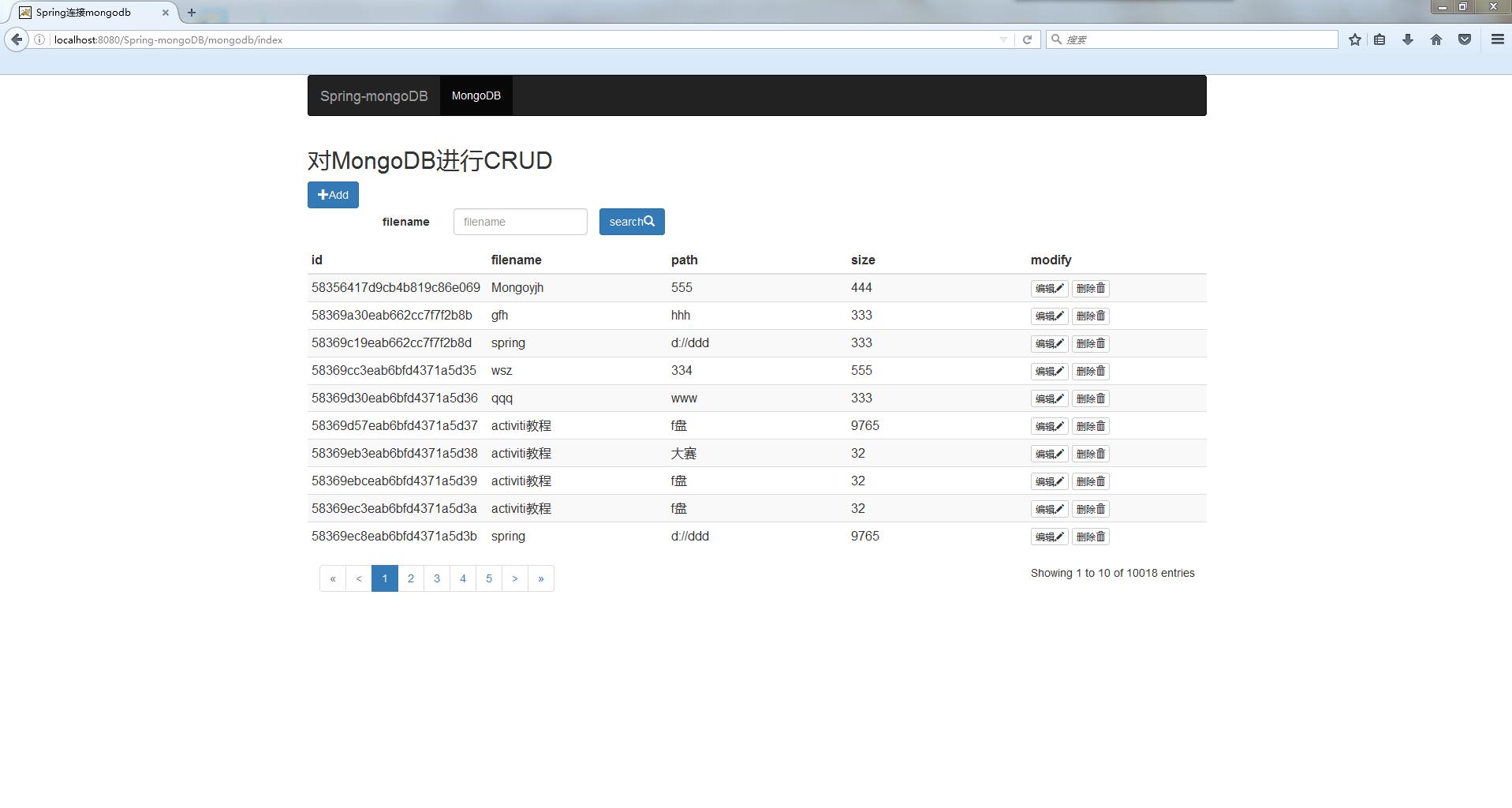Edit row with id 58369ec3eab6bfd4371a5d3a
This screenshot has width=1512, height=808.
coord(1049,509)
